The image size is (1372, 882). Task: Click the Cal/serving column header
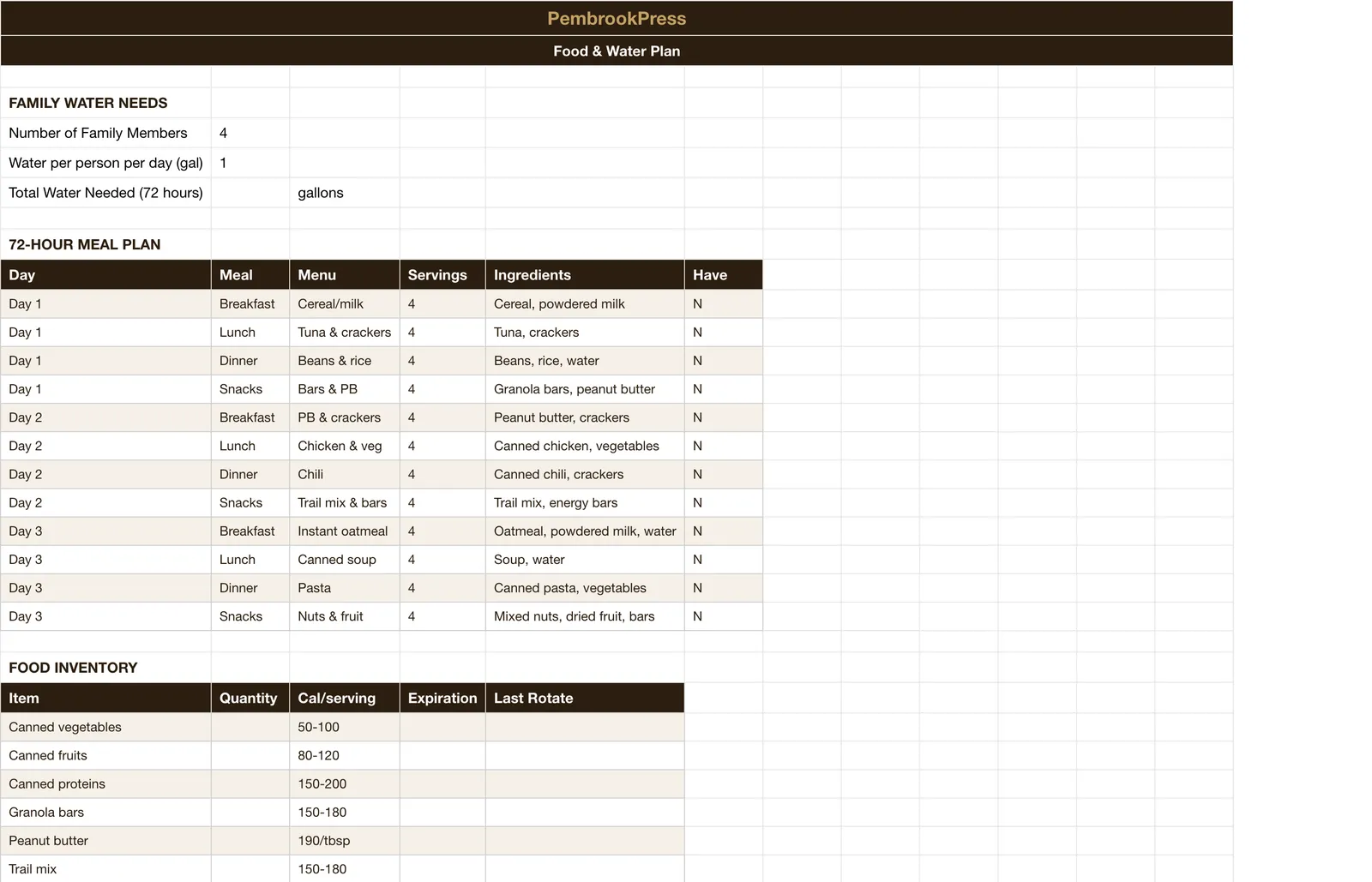[345, 699]
